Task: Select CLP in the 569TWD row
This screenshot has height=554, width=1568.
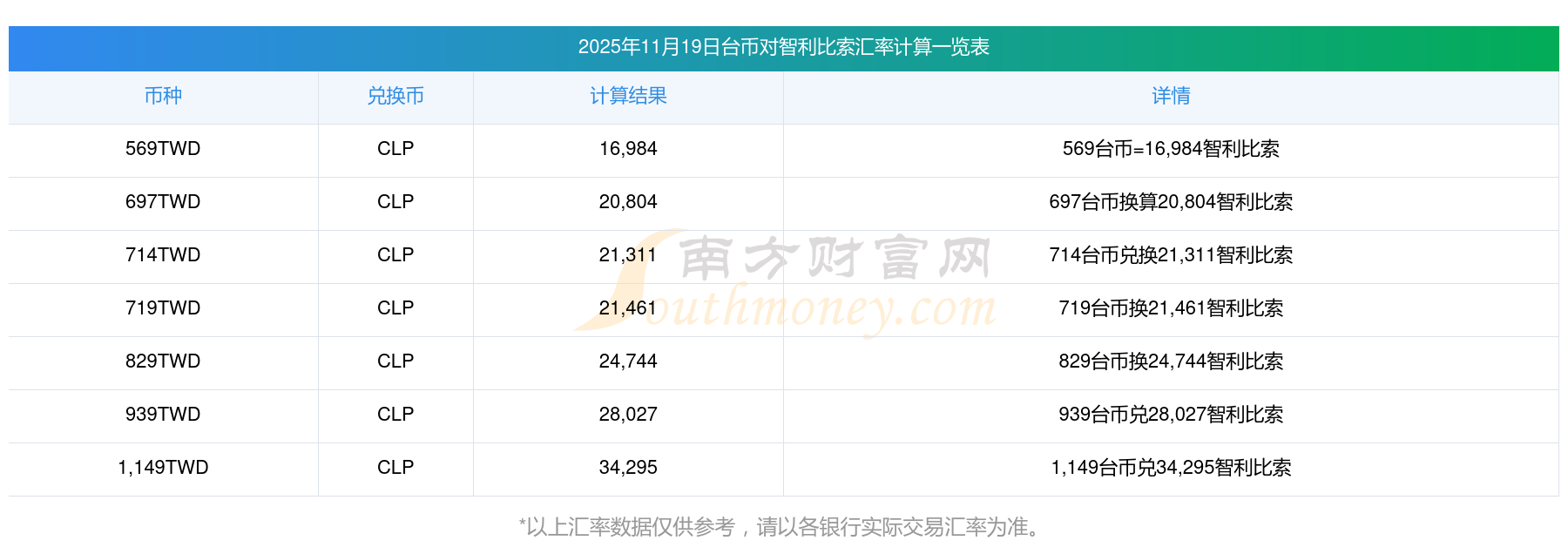Action: click(x=395, y=149)
